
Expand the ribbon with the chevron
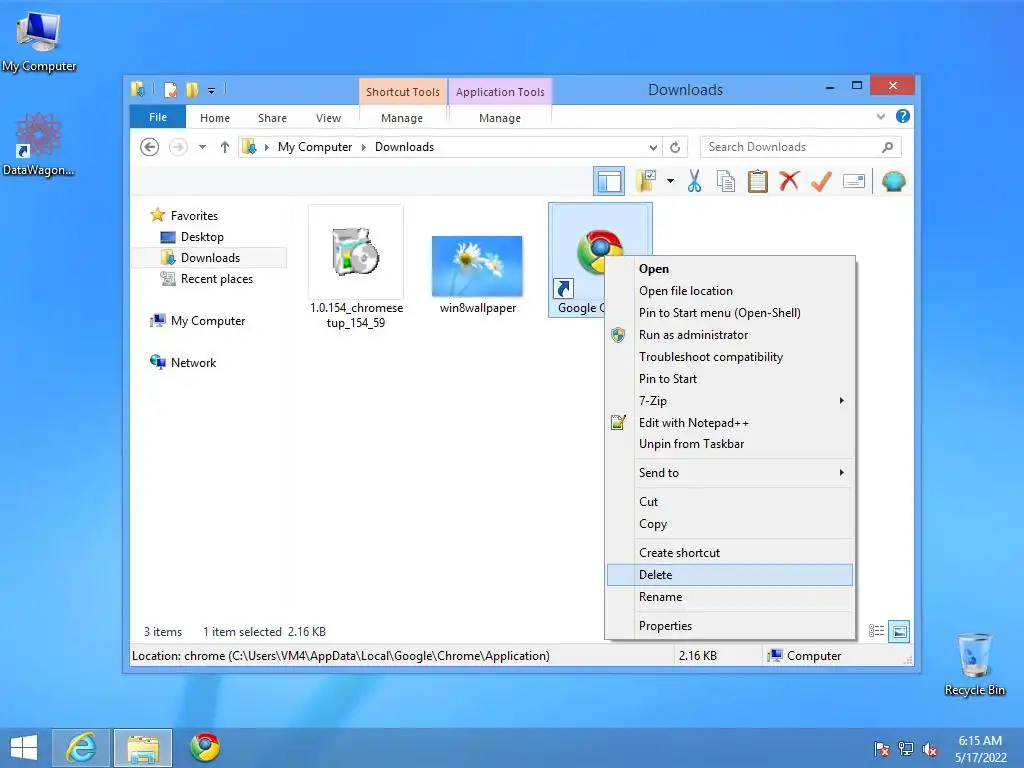pyautogui.click(x=880, y=117)
